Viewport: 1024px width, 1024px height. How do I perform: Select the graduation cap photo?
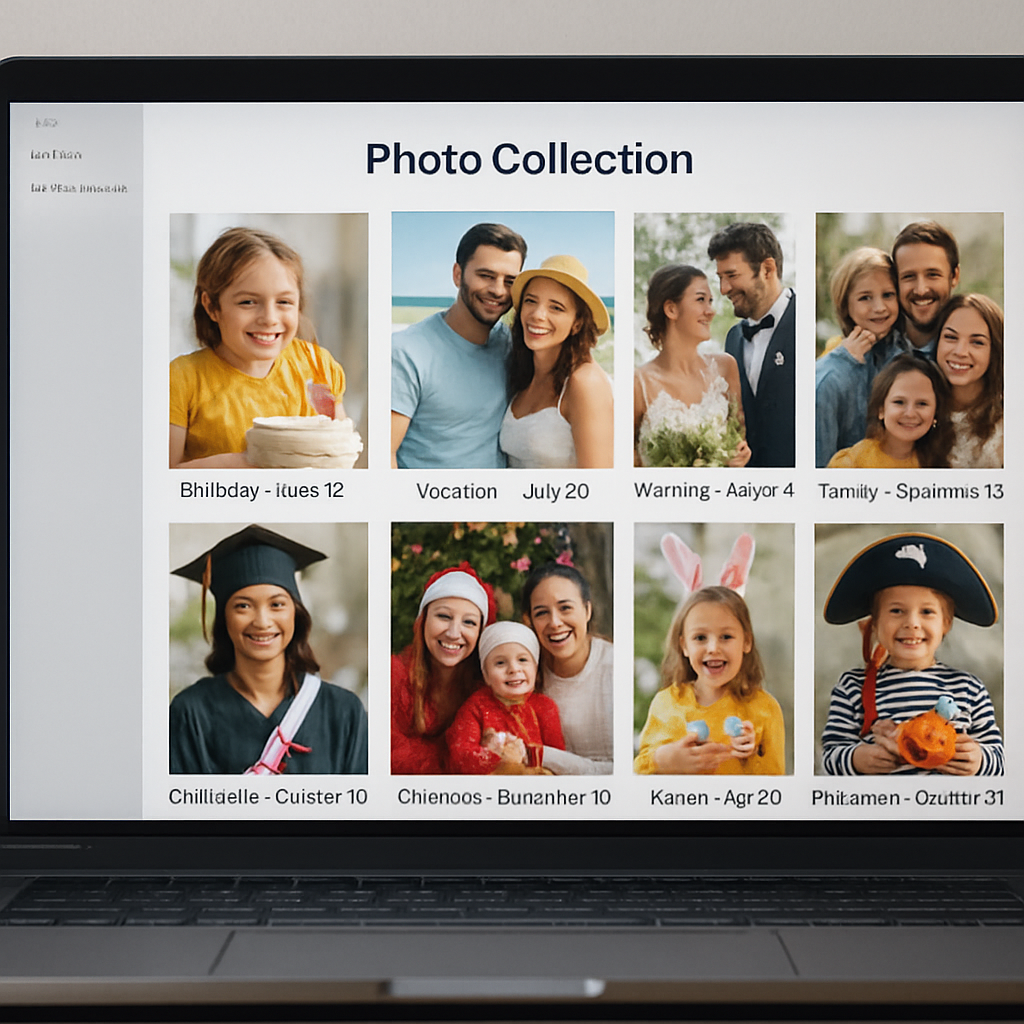(x=268, y=650)
